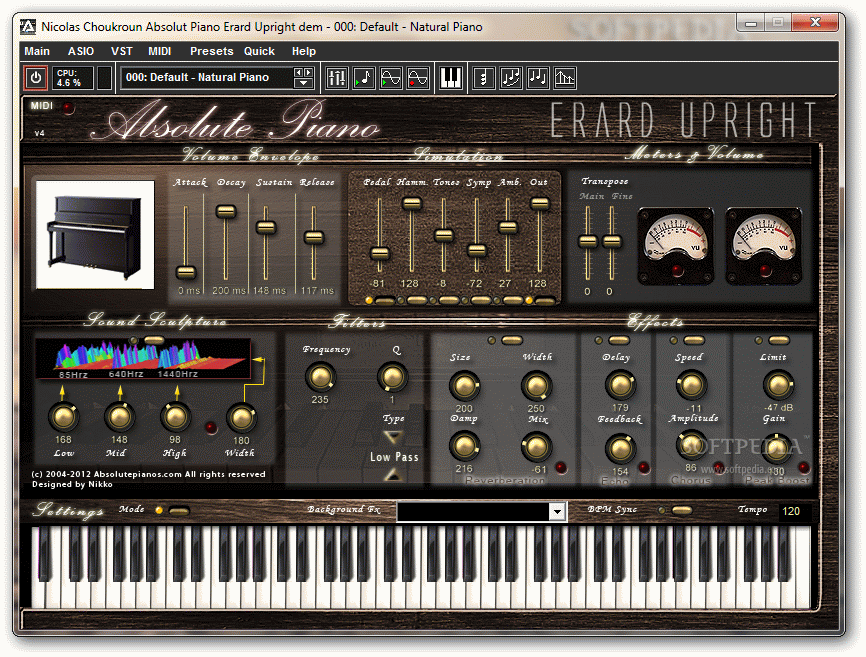The image size is (866, 657).
Task: Open the Quick menu
Action: point(259,51)
